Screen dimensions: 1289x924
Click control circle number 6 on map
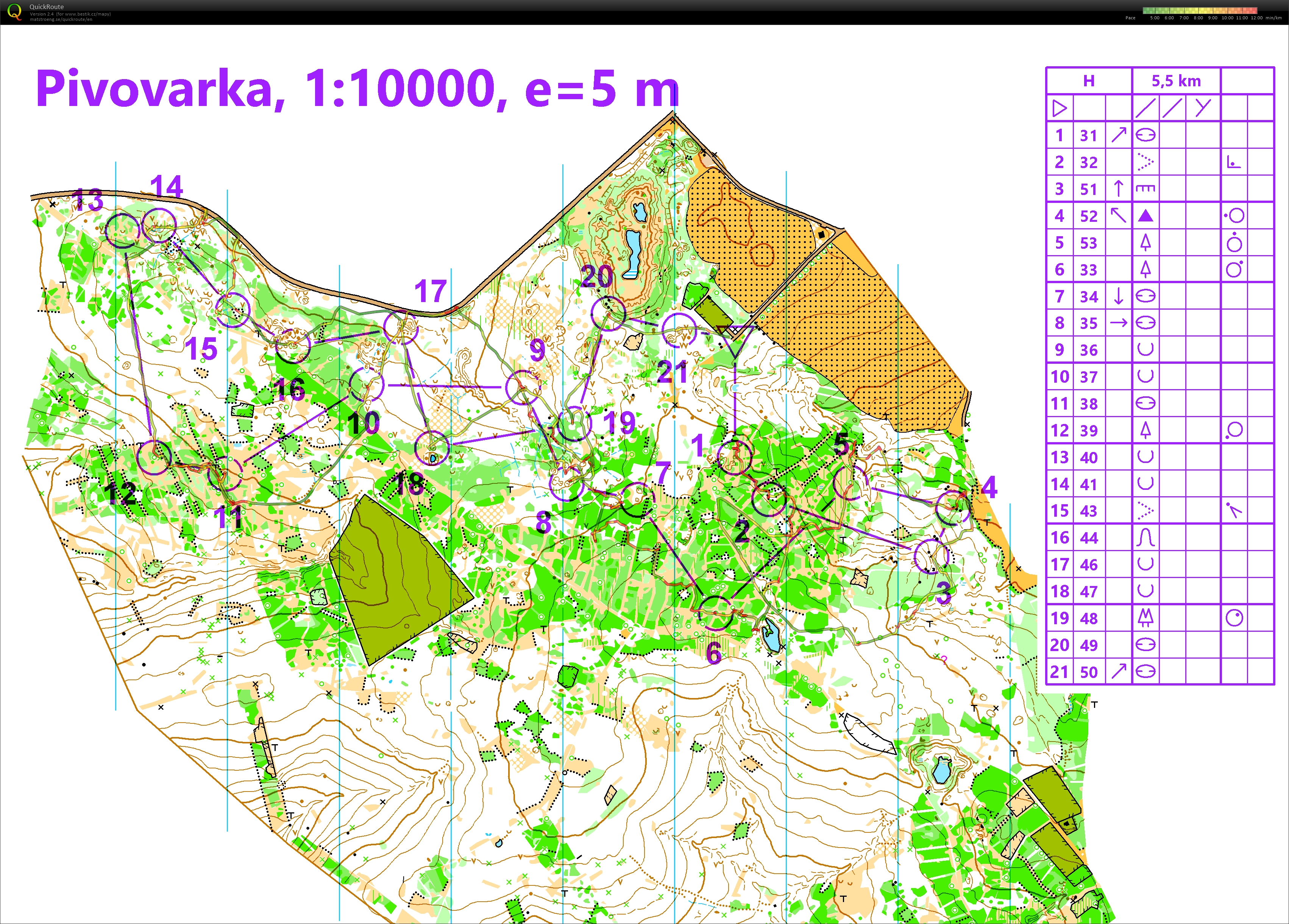715,614
